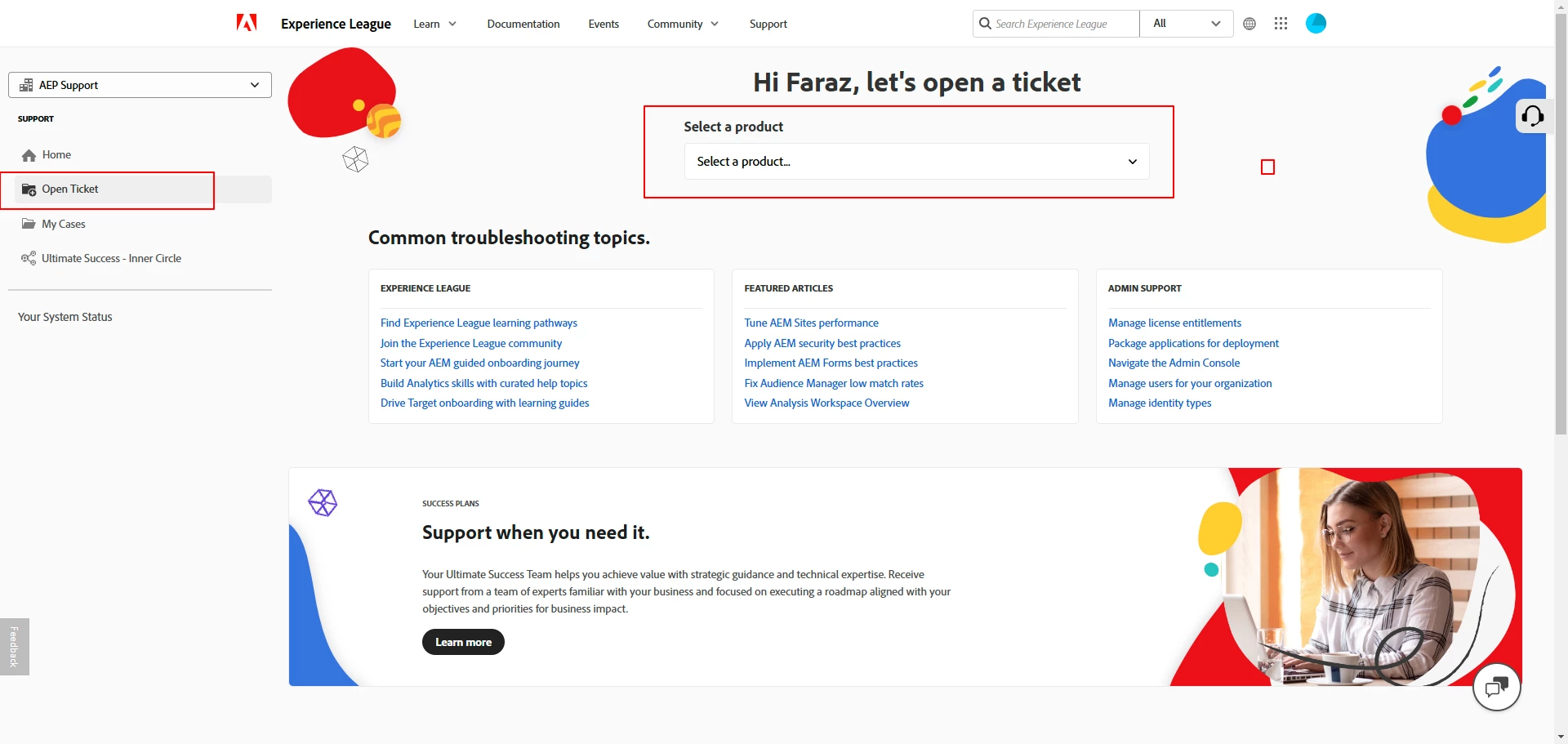Screen dimensions: 1568x744
Task: Click the scrollbar down arrow
Action: 1561,737
